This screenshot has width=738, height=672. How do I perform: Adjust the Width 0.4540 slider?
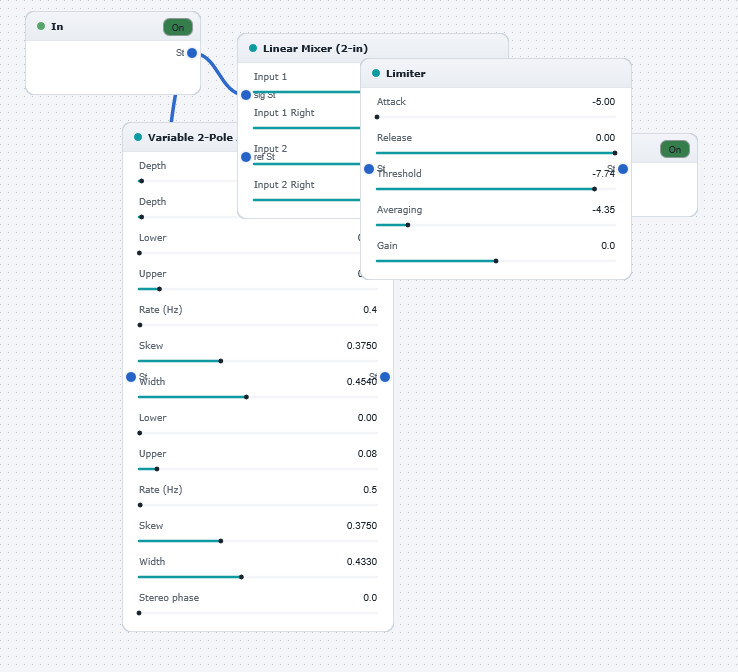pos(258,397)
